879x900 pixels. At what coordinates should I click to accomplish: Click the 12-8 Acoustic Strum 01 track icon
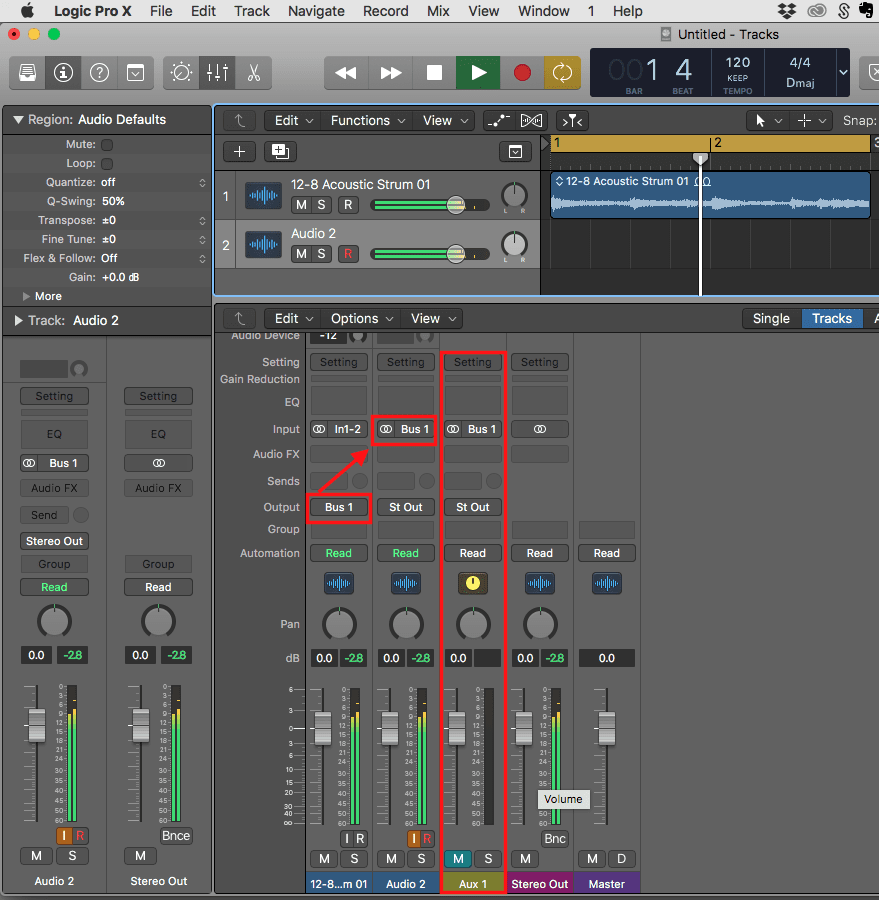(264, 196)
